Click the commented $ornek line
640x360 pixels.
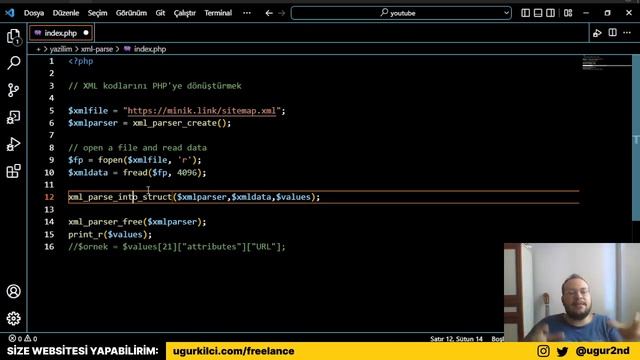(x=177, y=247)
